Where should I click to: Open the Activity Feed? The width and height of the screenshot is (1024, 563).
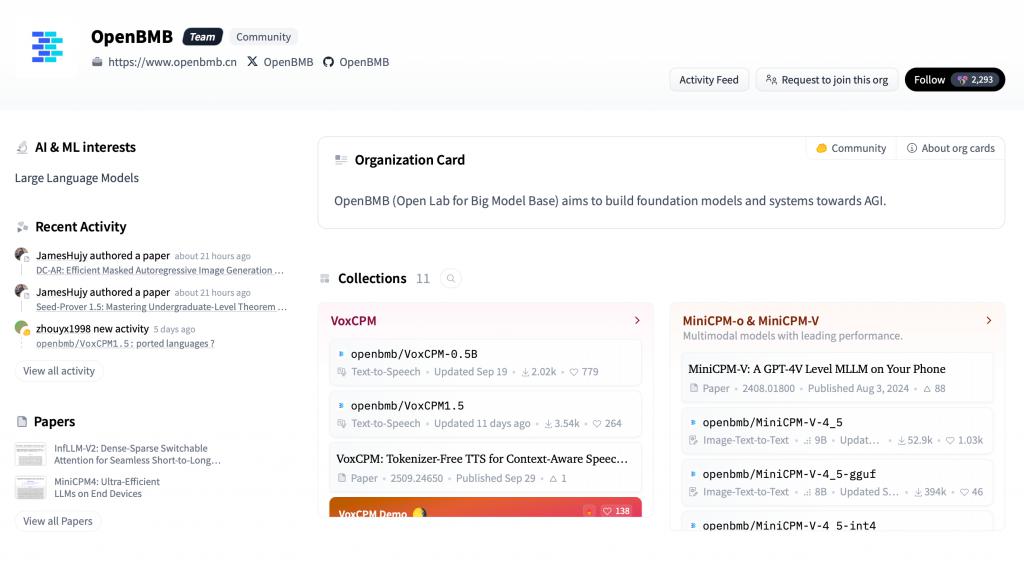tap(709, 80)
